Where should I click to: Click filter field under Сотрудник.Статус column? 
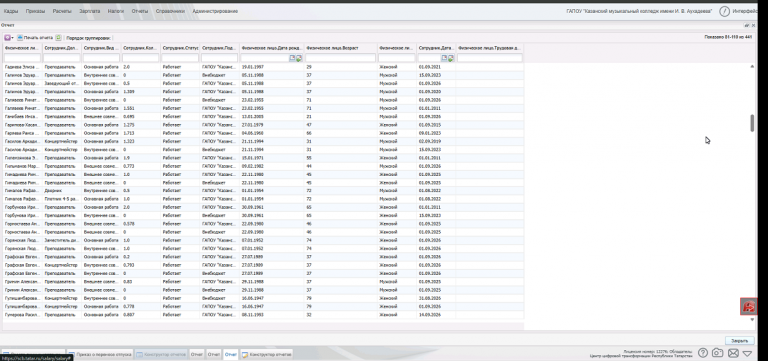click(x=180, y=58)
